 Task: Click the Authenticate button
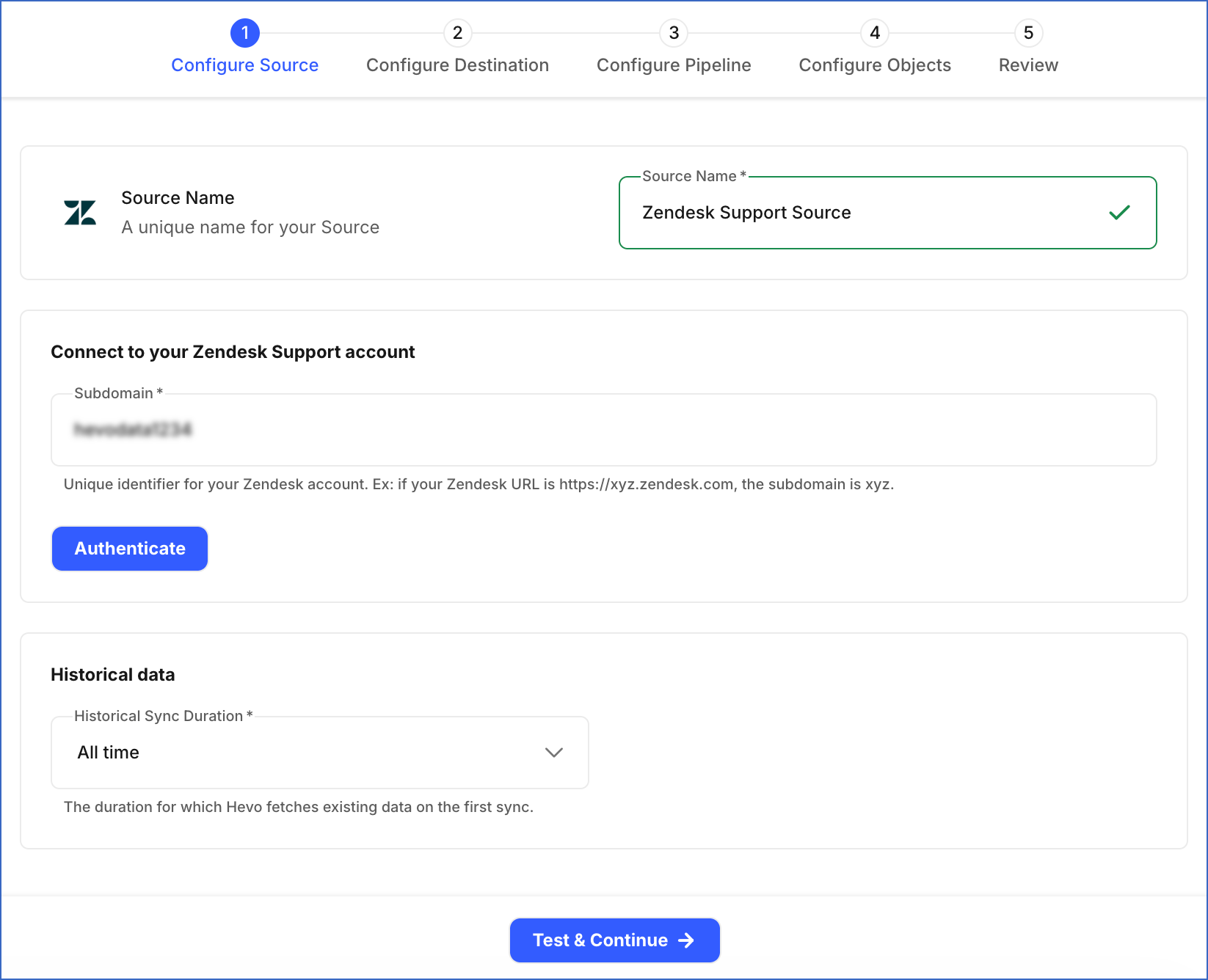(130, 549)
